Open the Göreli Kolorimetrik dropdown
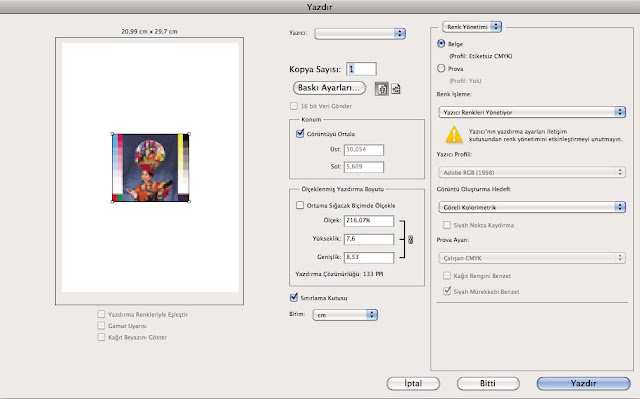 point(532,207)
